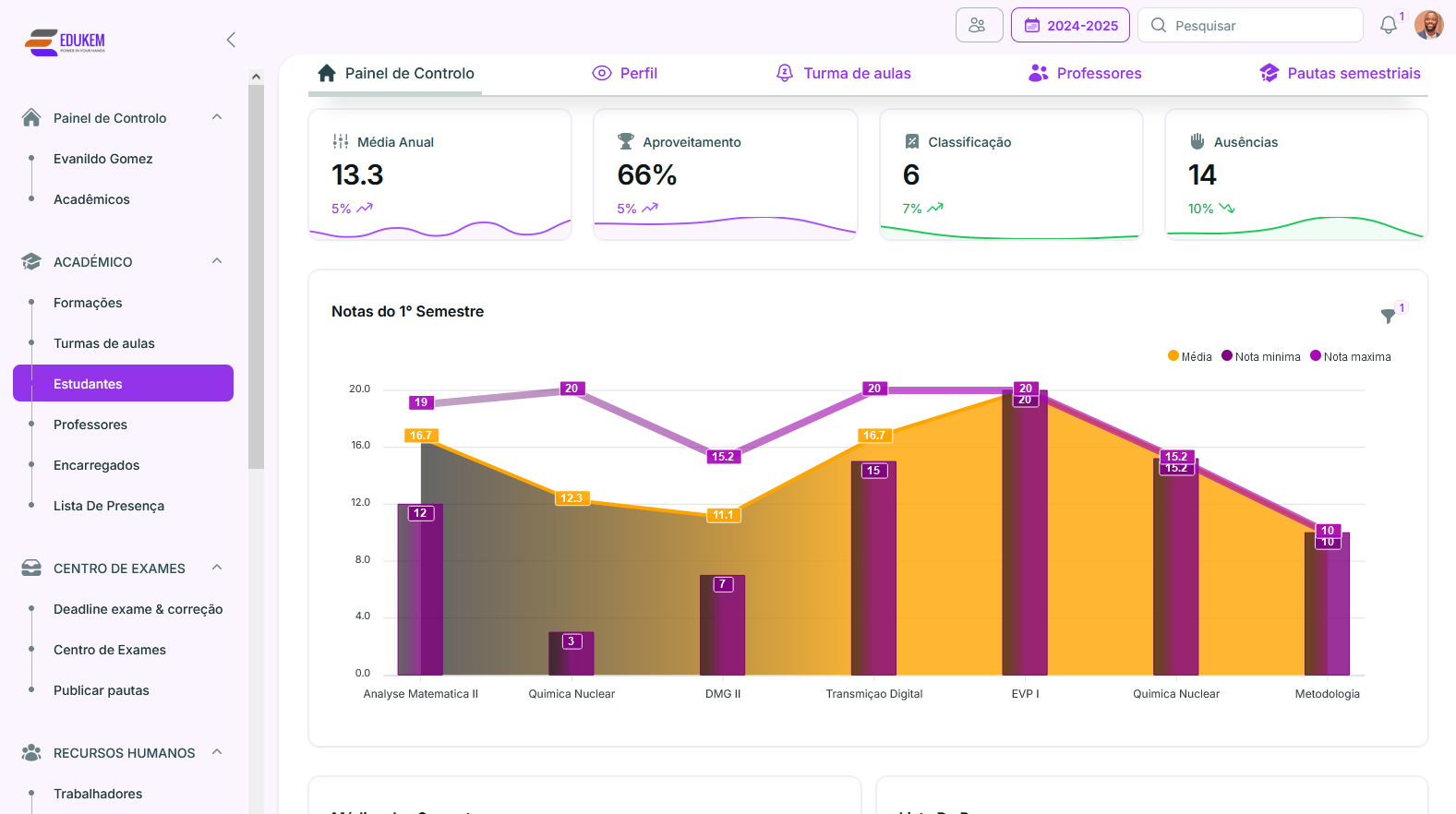
Task: Click the sidebar vertical scrollbar thumb
Action: point(256,277)
